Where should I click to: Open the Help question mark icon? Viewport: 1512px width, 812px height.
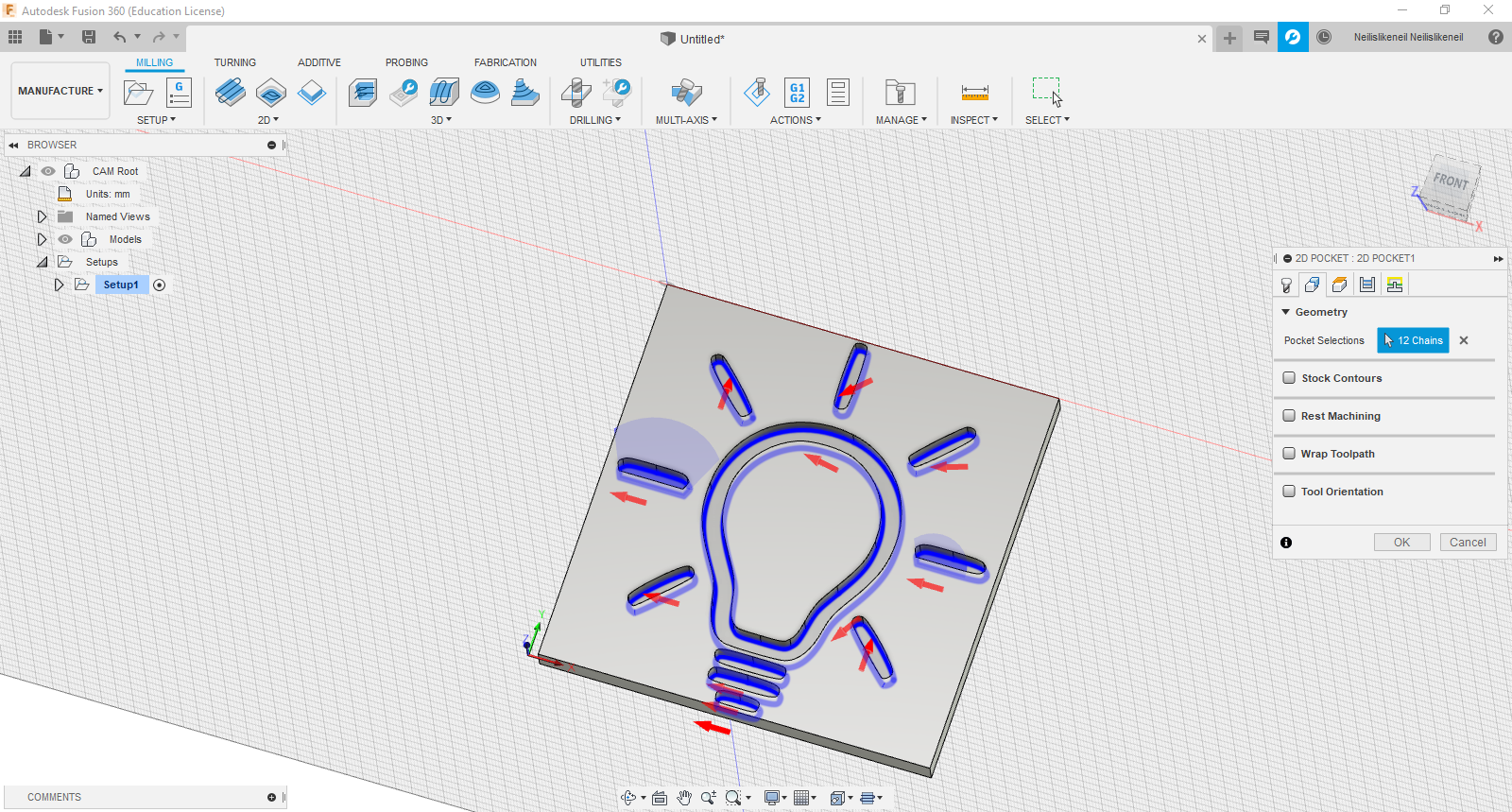(x=1496, y=37)
